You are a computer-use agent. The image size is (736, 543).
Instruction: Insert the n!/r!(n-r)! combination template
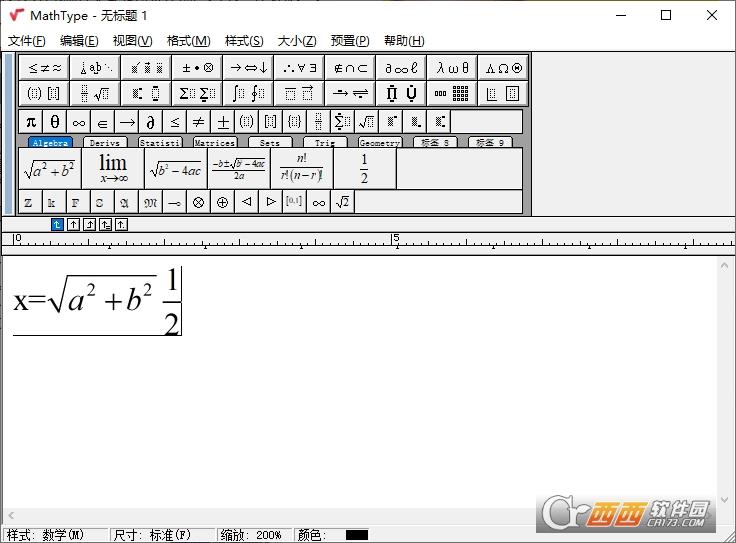point(302,168)
